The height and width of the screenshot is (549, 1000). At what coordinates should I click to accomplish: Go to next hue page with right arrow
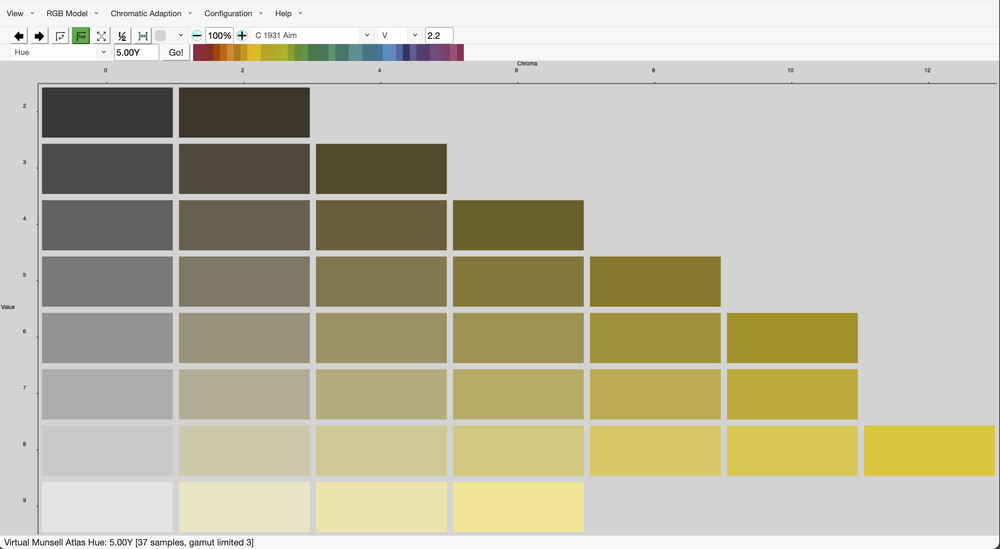pos(40,36)
